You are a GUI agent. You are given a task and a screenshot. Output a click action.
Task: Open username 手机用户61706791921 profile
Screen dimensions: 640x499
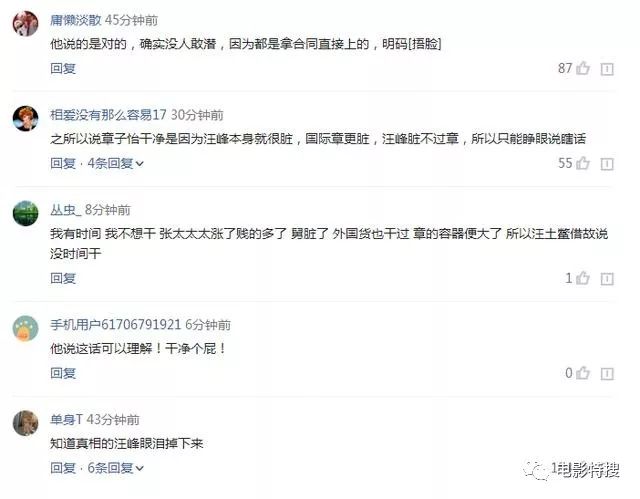click(116, 325)
